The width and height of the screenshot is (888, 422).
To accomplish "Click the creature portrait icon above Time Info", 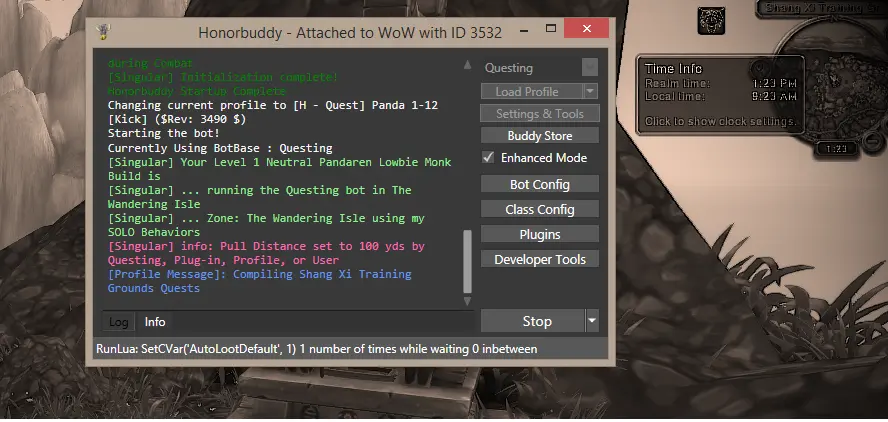I will pyautogui.click(x=710, y=19).
